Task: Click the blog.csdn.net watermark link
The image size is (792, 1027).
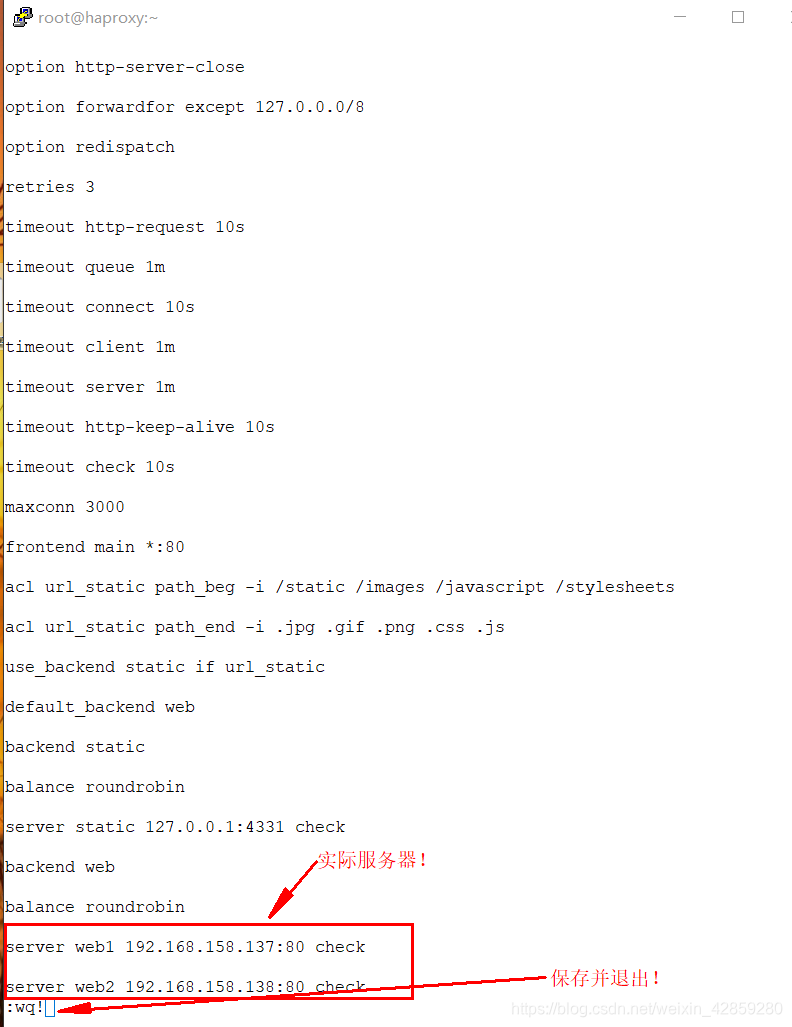Action: pyautogui.click(x=647, y=1009)
